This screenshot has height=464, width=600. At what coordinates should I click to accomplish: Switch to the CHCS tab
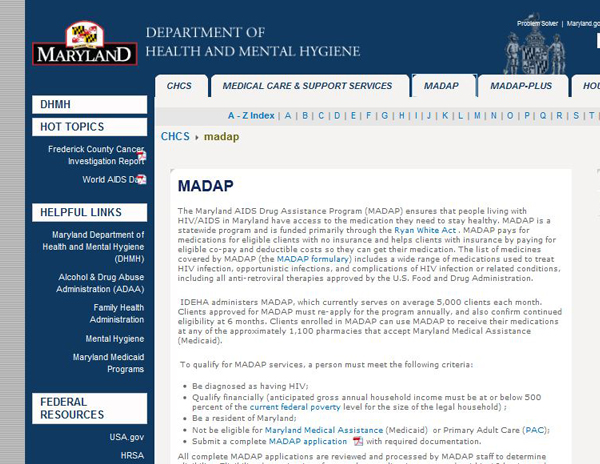coord(181,86)
